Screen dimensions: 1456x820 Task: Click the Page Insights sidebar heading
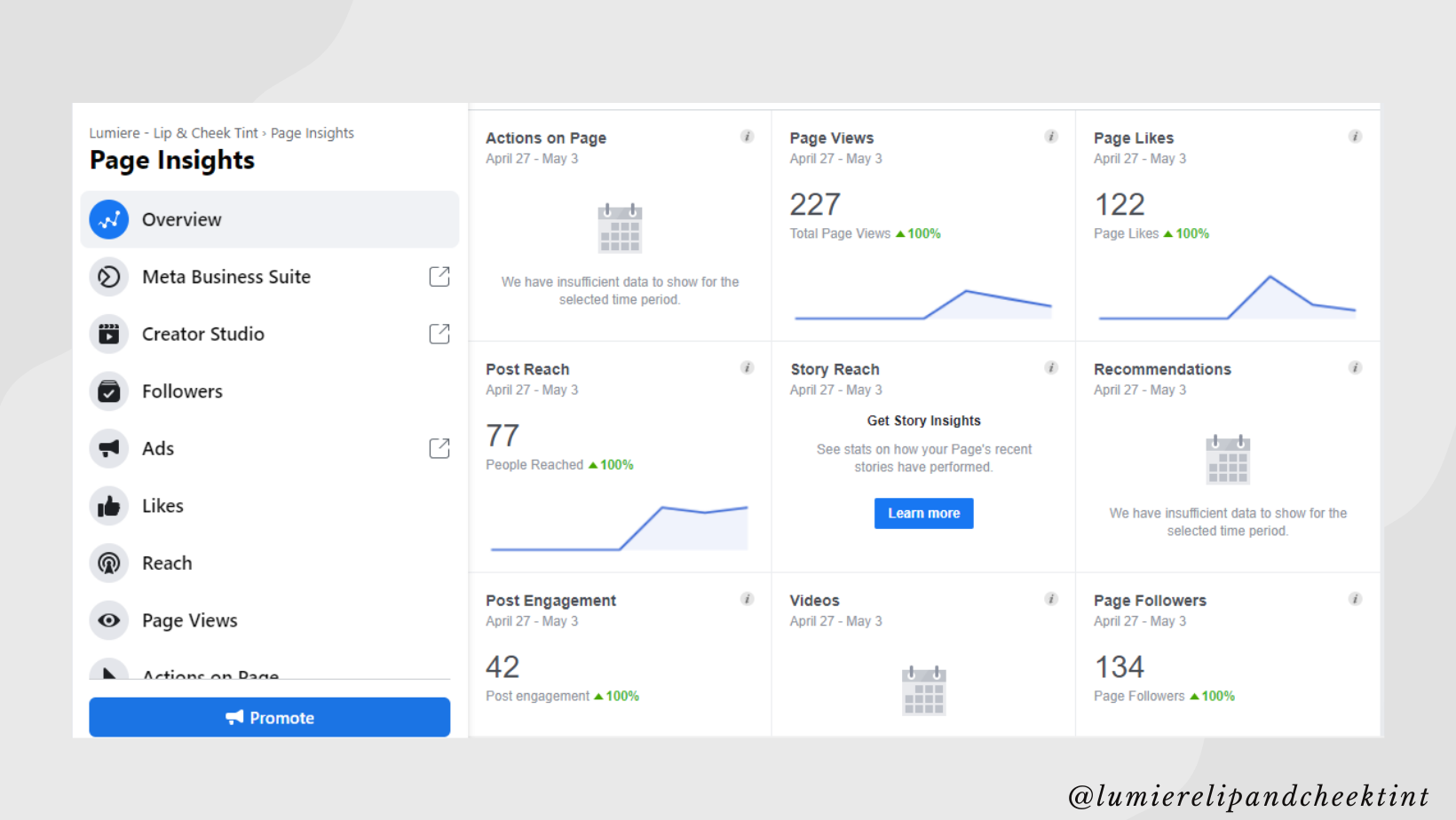[x=172, y=161]
